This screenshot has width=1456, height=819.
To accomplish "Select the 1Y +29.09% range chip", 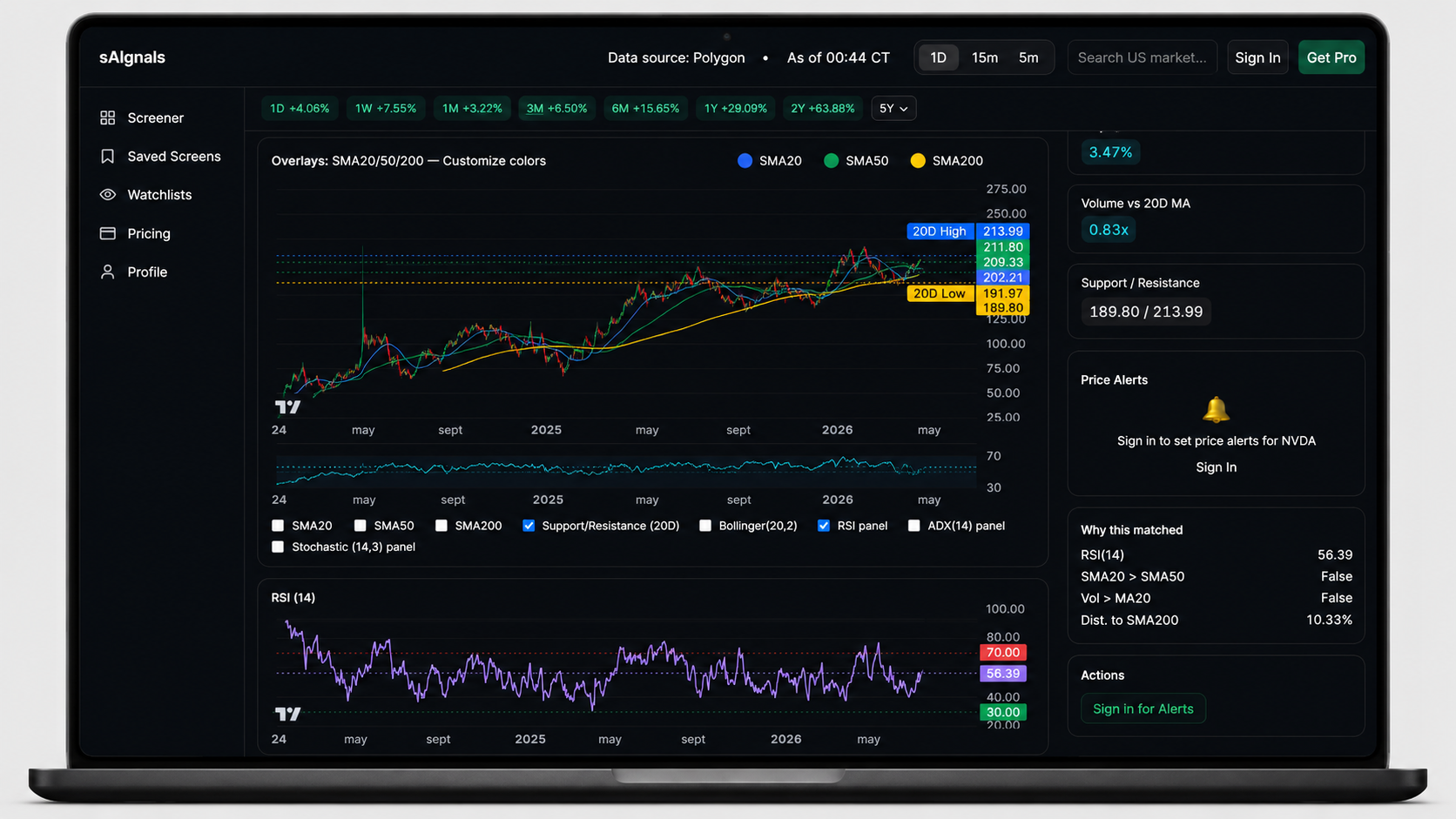I will (x=736, y=109).
